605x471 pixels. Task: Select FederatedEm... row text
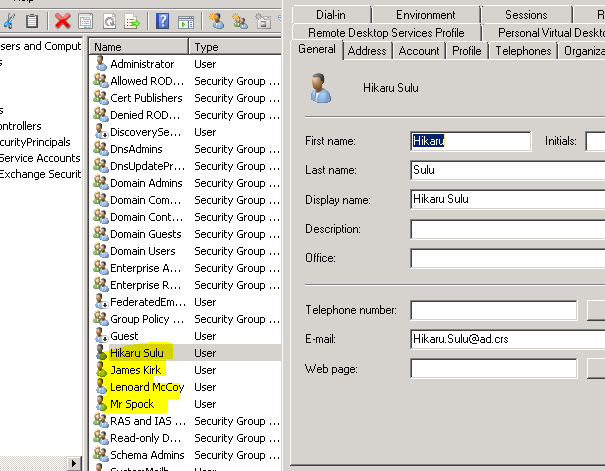pyautogui.click(x=148, y=302)
